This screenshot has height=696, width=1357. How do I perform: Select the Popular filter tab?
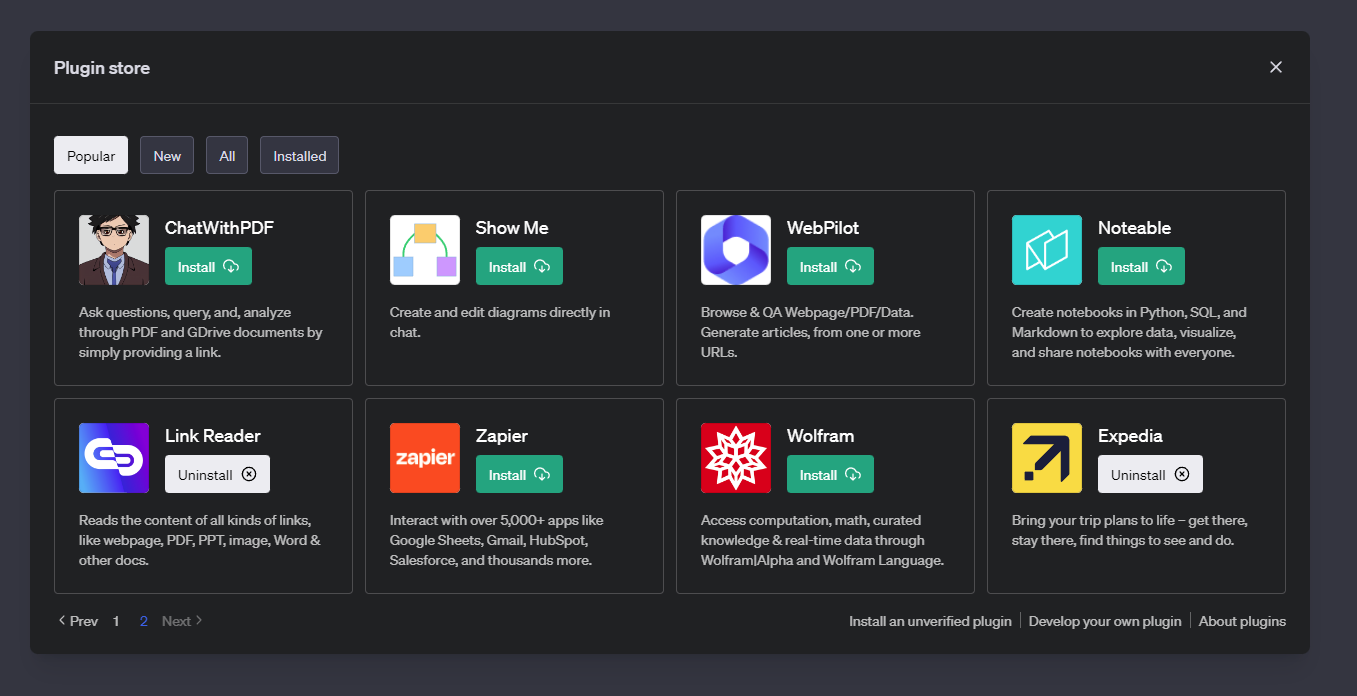pos(91,155)
